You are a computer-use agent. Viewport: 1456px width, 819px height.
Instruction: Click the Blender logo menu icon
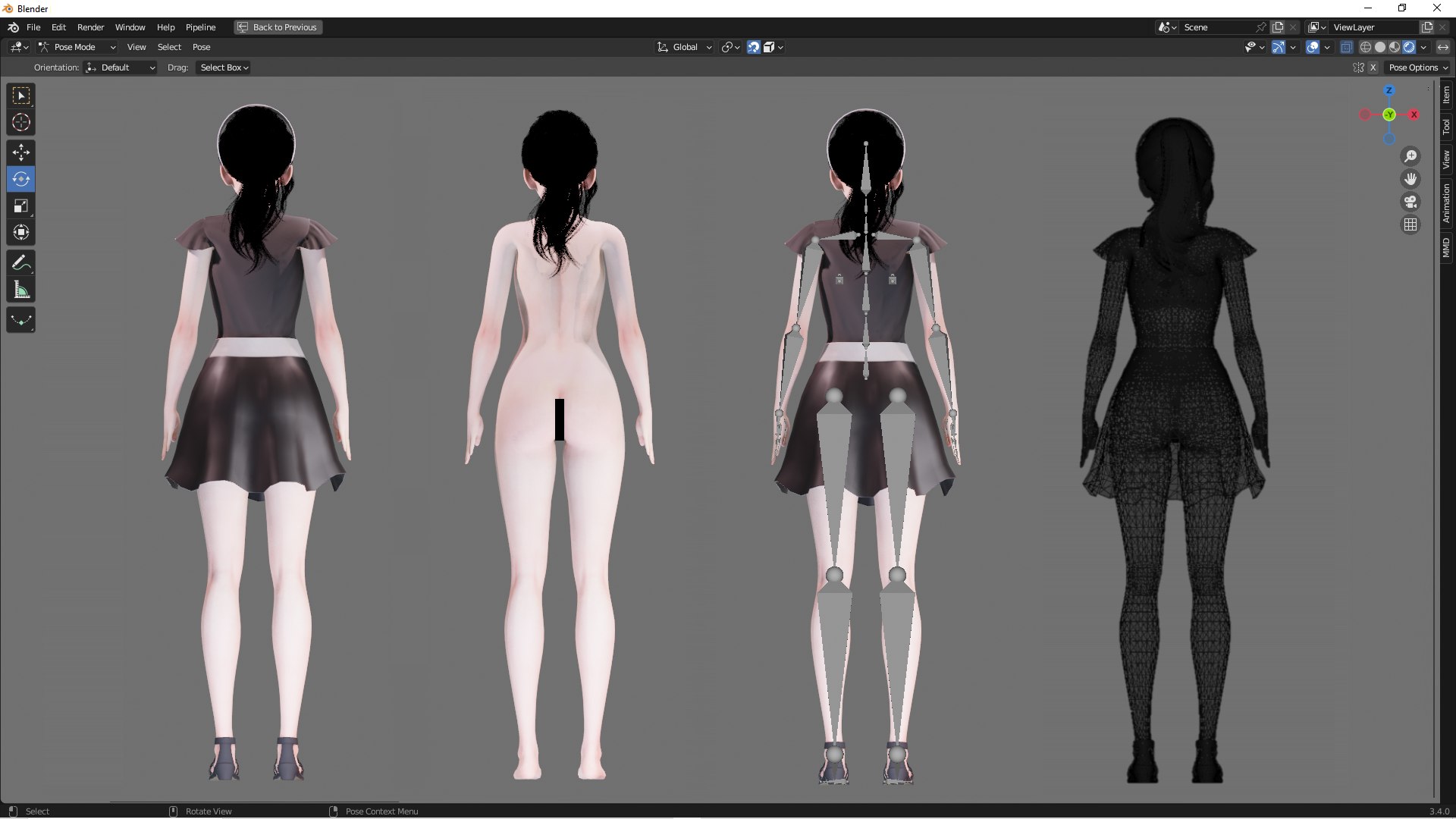click(x=13, y=27)
